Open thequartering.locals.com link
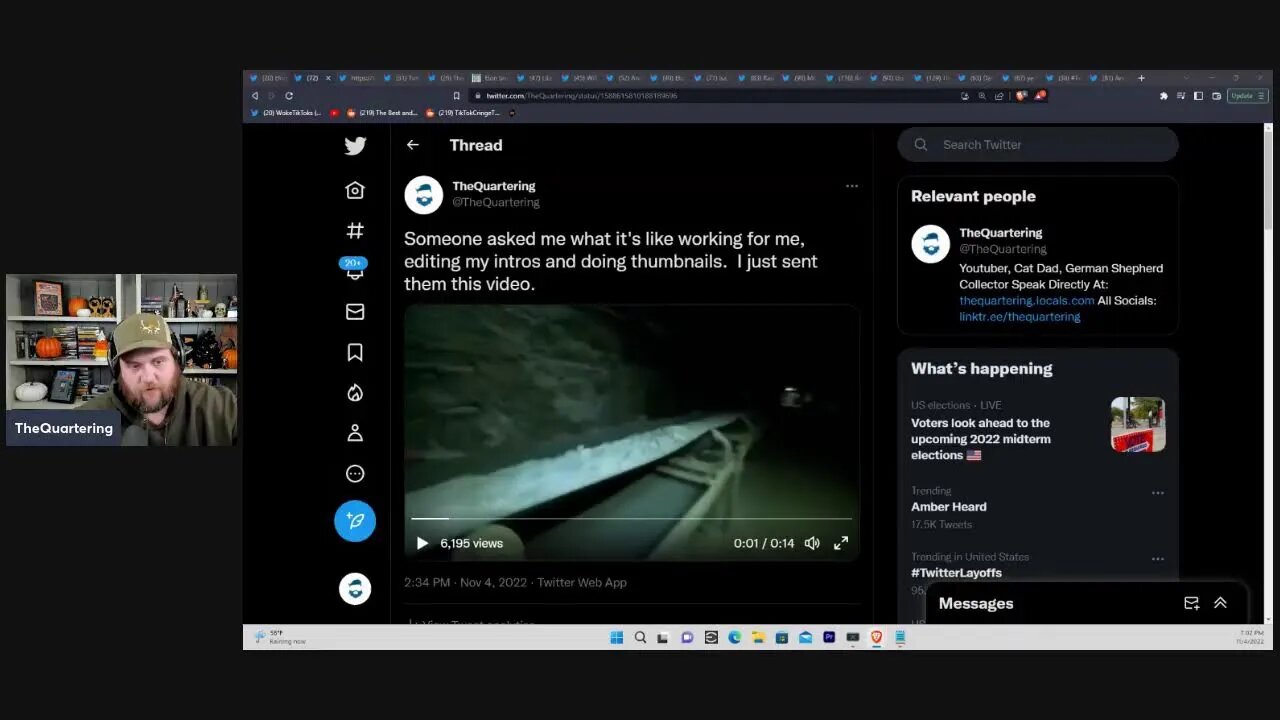 [x=1026, y=300]
